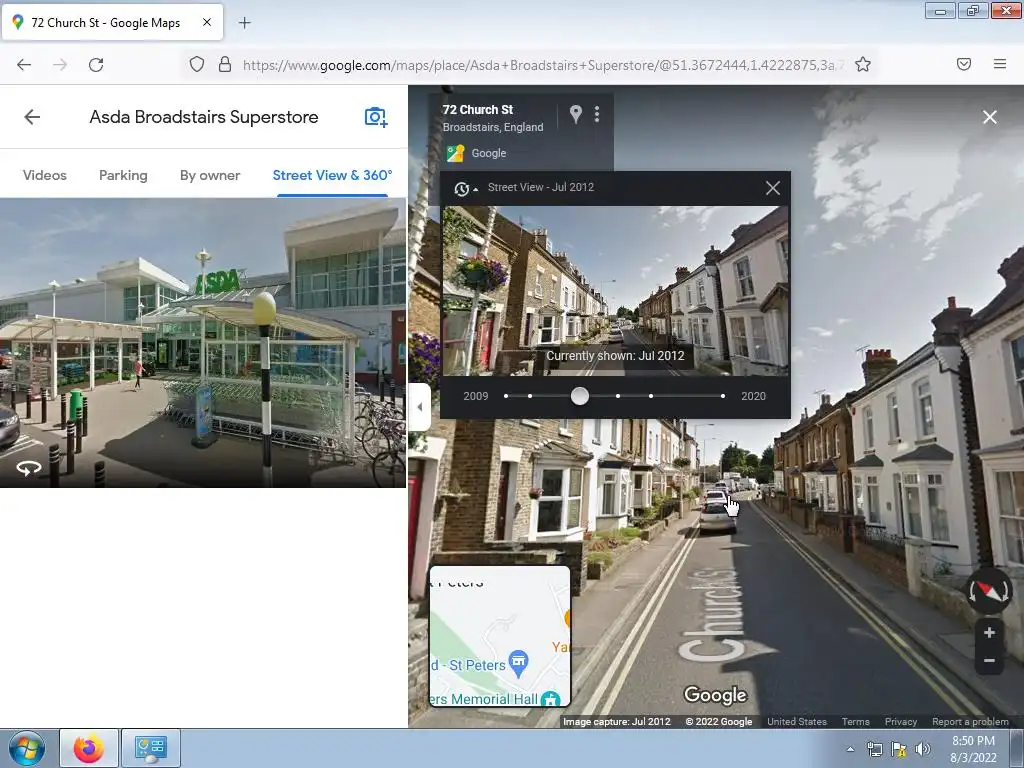
Task: Select the By owner tab
Action: 210,175
